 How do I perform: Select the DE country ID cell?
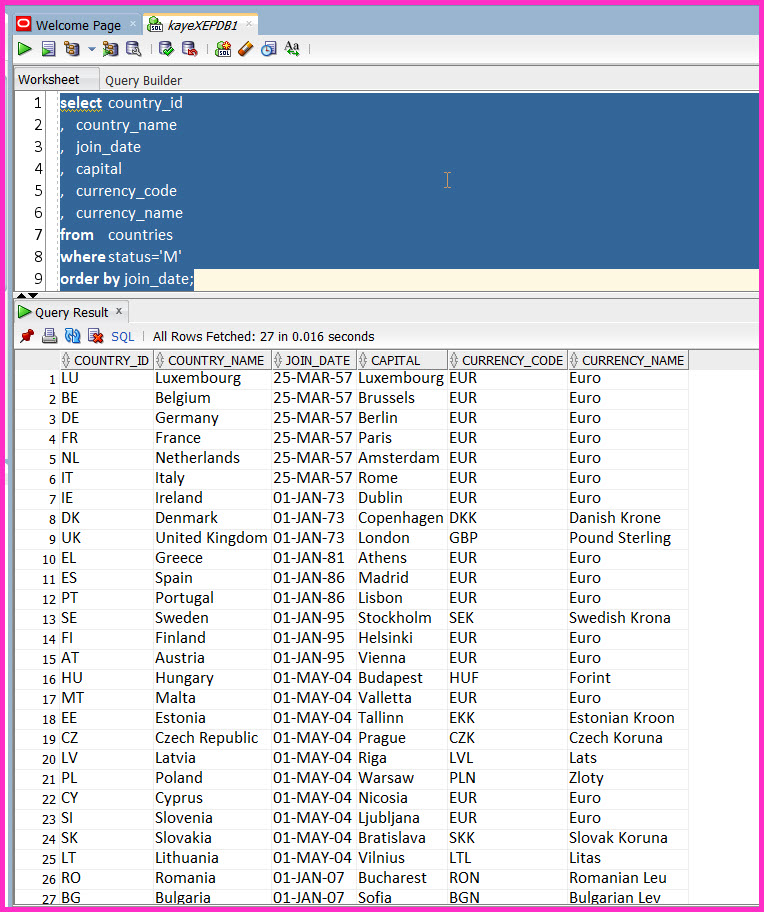pyautogui.click(x=106, y=418)
